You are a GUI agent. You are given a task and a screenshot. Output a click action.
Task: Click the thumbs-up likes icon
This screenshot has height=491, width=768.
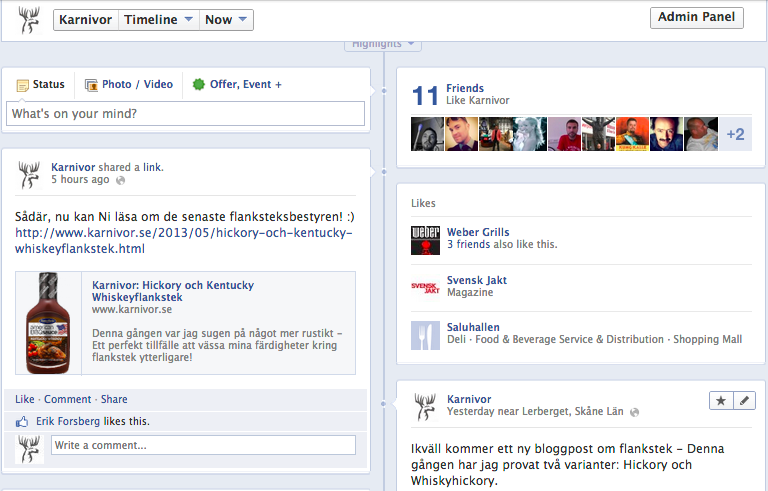pyautogui.click(x=22, y=421)
